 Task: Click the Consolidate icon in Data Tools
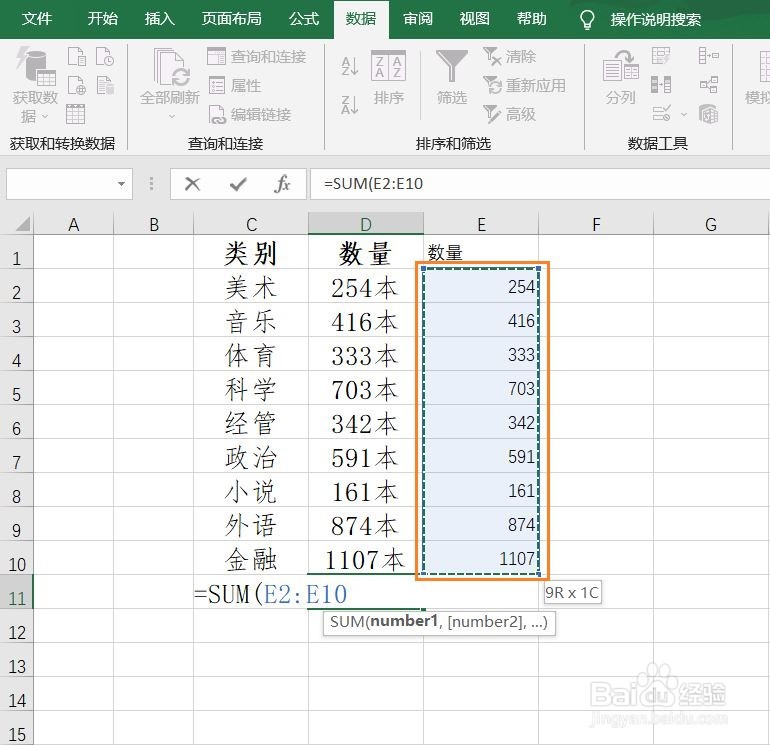tap(709, 55)
